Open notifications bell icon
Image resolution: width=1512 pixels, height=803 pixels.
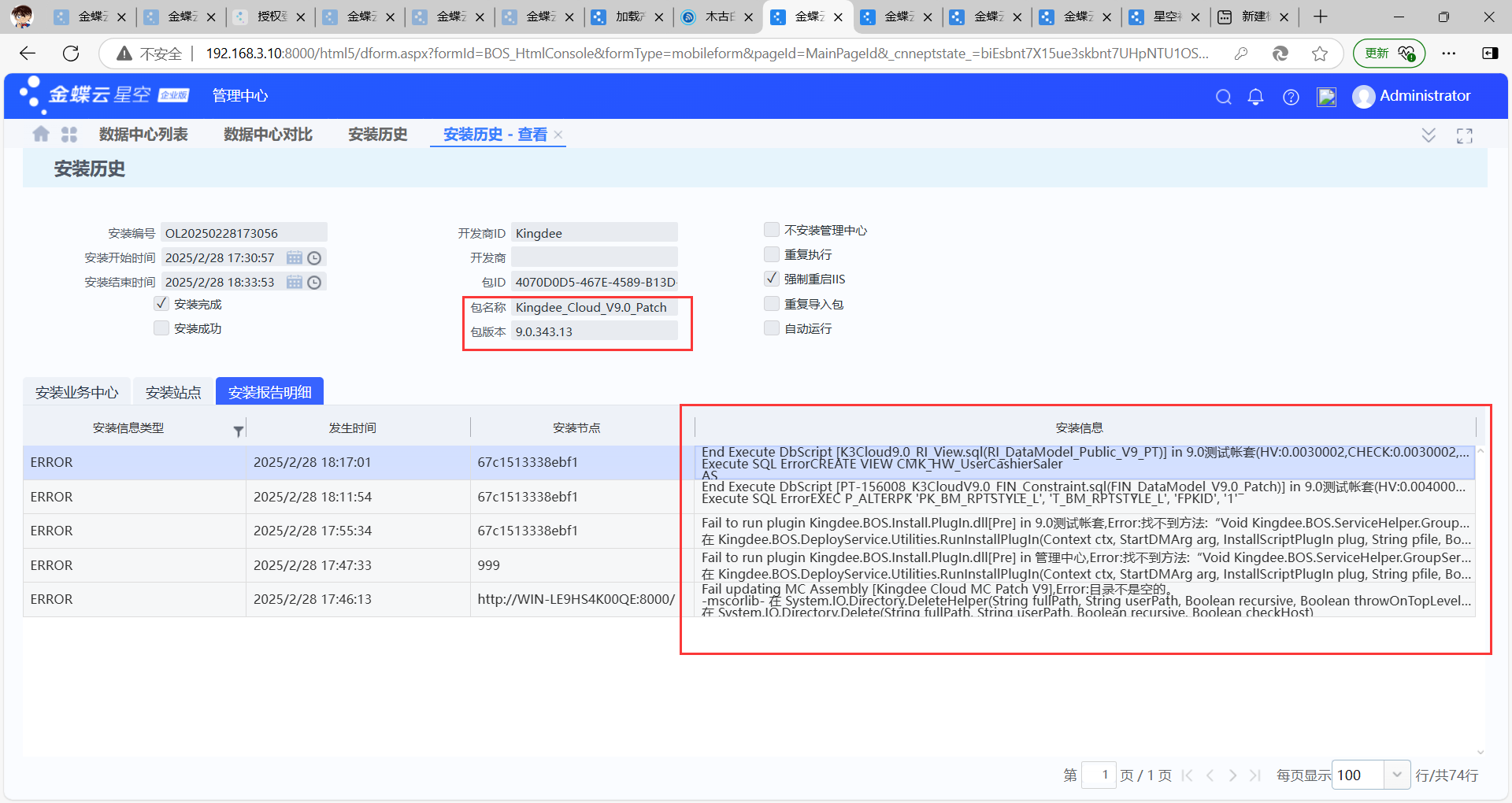1256,96
